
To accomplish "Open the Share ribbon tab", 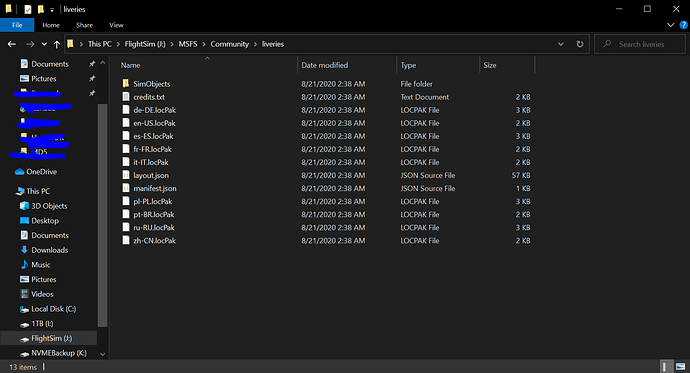I will 84,25.
